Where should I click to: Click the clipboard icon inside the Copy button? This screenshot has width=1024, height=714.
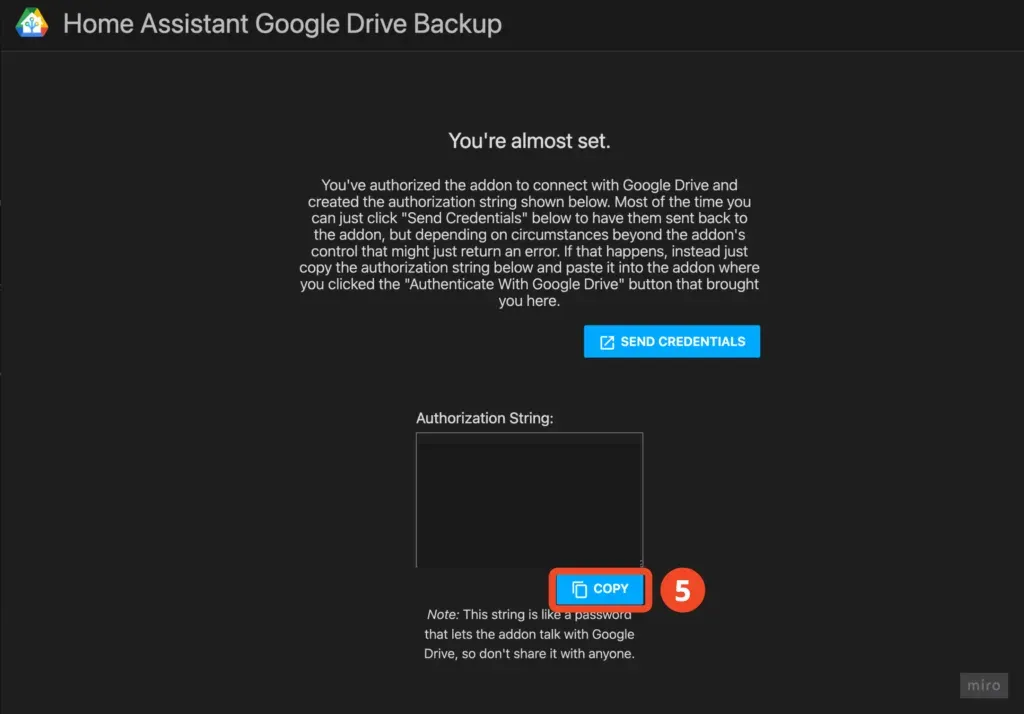tap(579, 590)
